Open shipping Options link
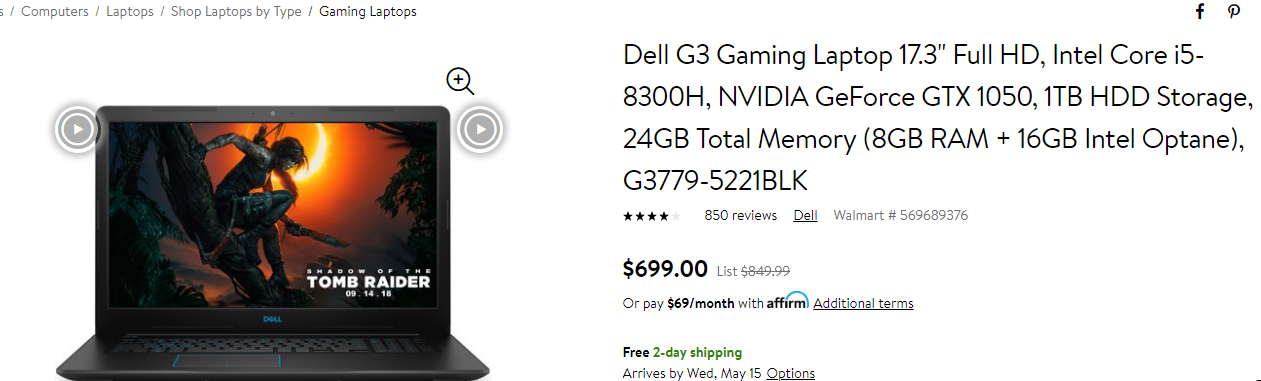The height and width of the screenshot is (381, 1261). tap(790, 373)
